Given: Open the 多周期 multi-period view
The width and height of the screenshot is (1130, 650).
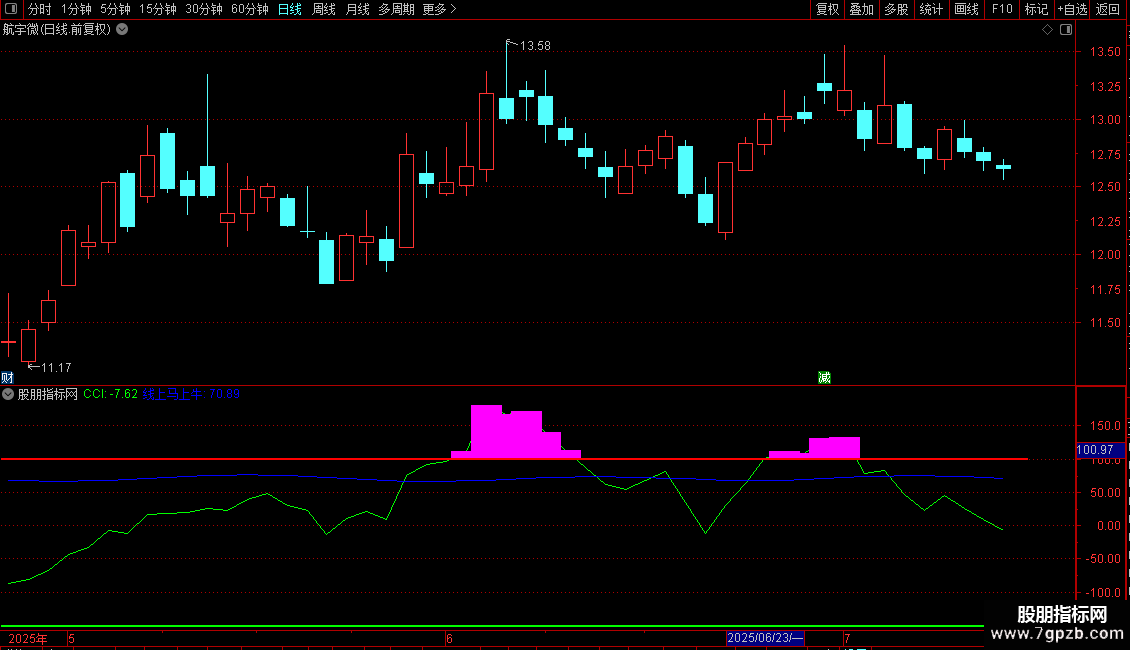Looking at the screenshot, I should click(396, 9).
